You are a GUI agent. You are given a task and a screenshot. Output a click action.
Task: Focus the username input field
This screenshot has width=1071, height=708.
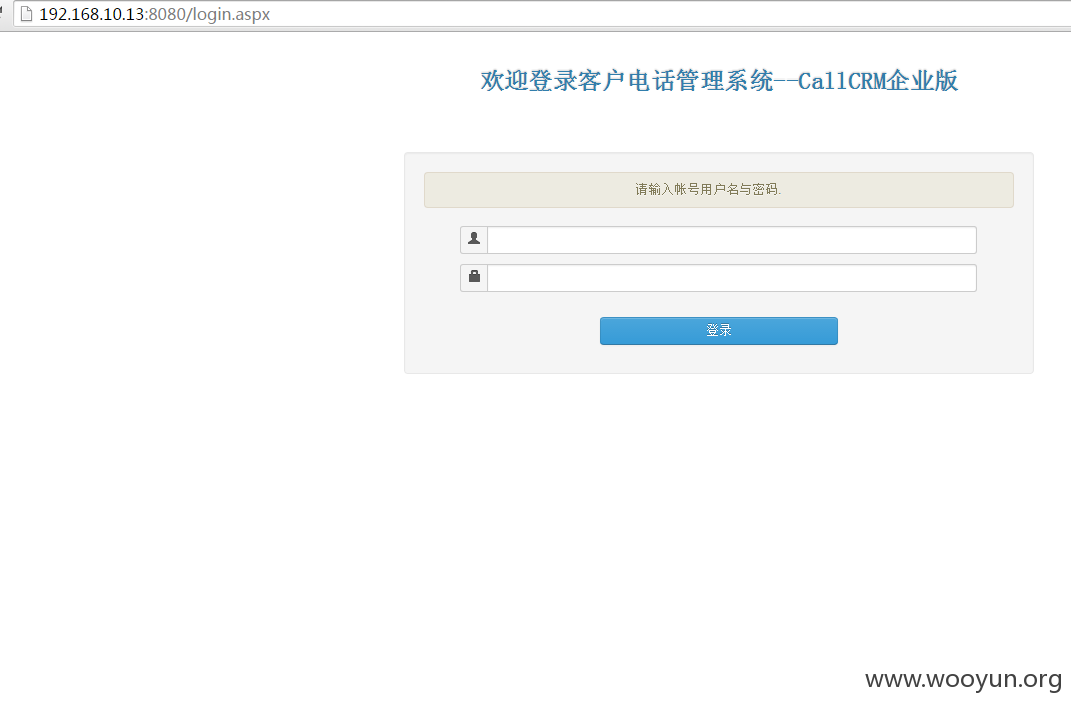tap(732, 240)
